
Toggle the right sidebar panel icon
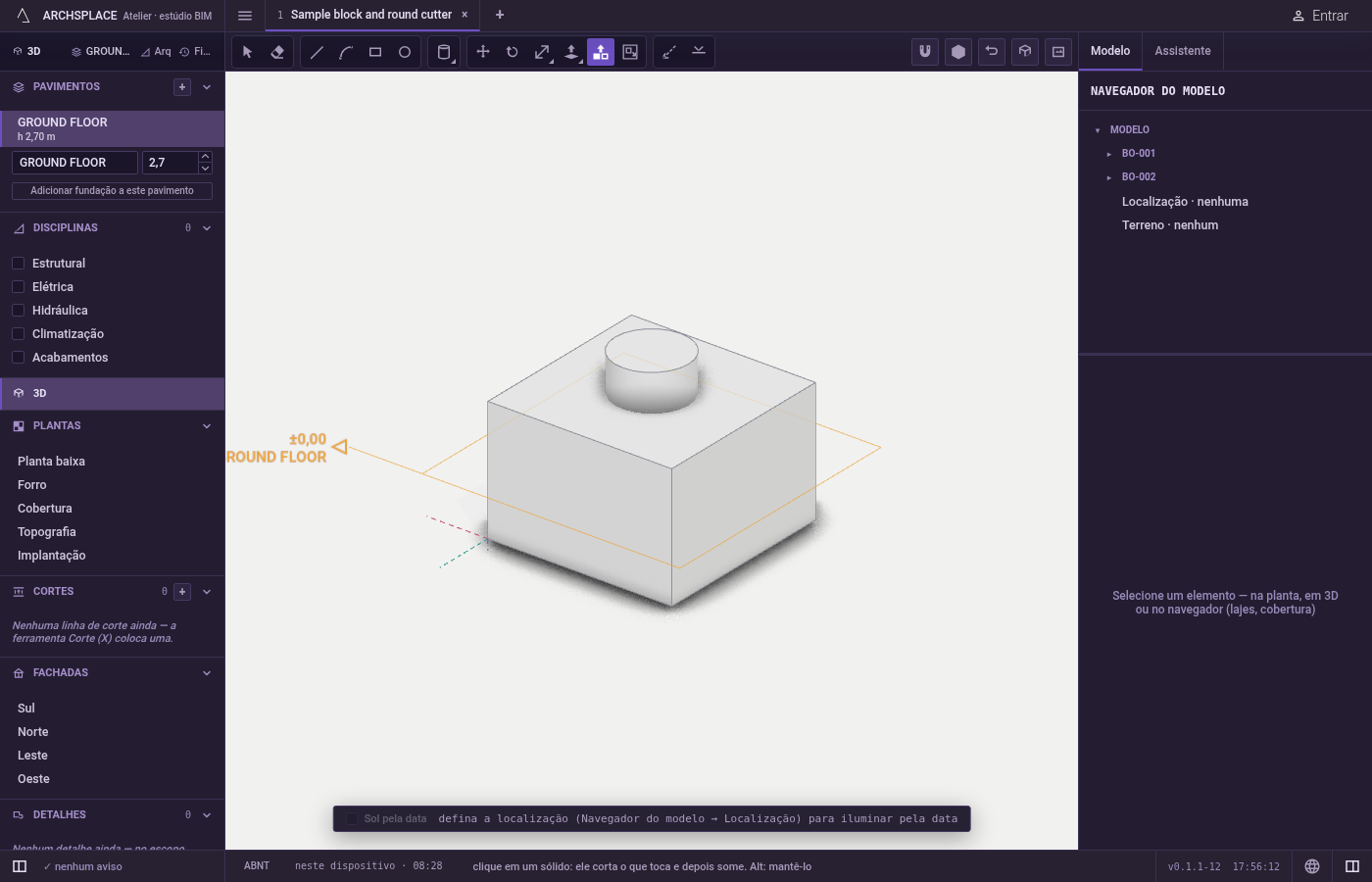point(1352,866)
